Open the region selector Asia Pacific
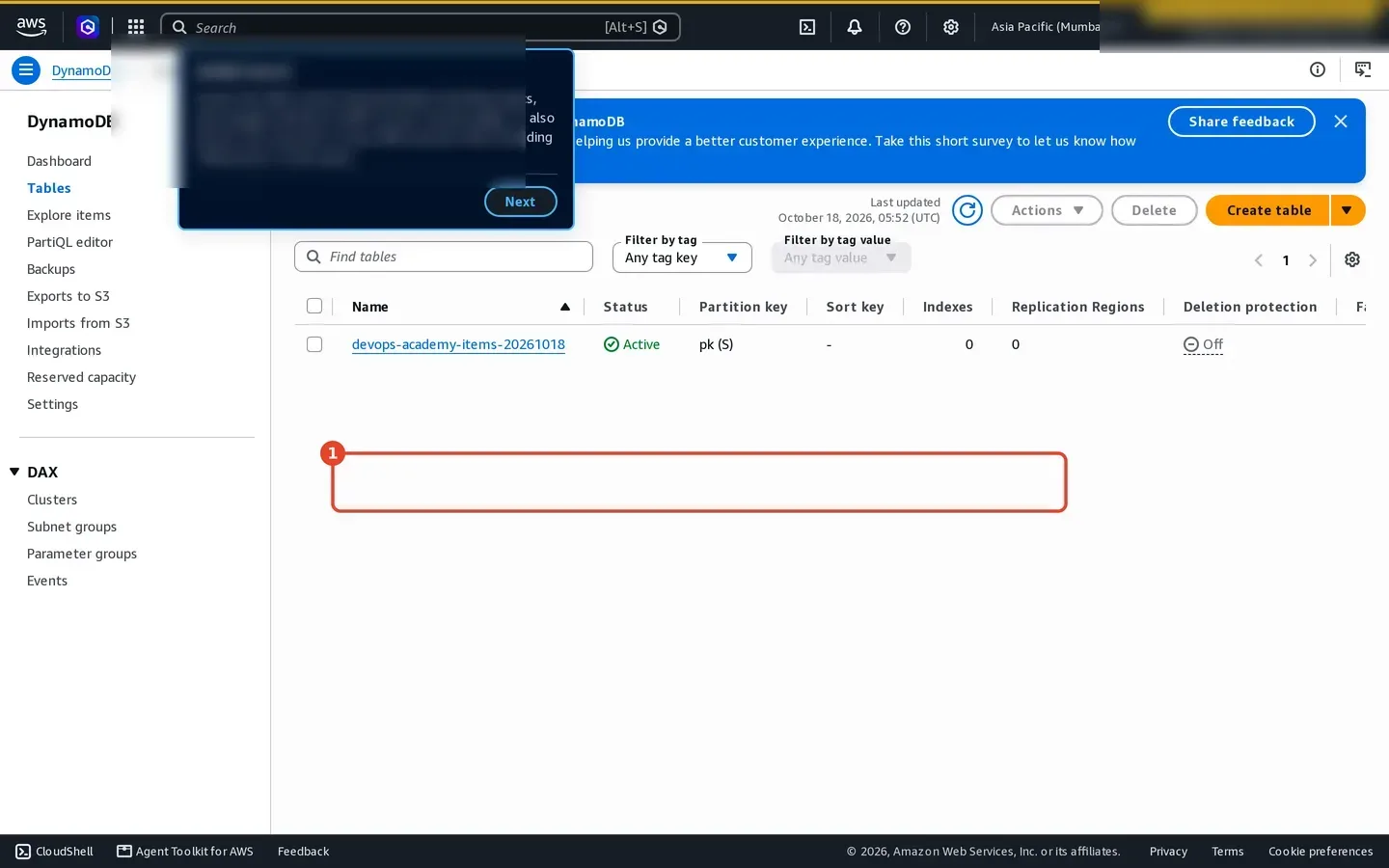This screenshot has width=1389, height=868. pyautogui.click(x=1046, y=27)
